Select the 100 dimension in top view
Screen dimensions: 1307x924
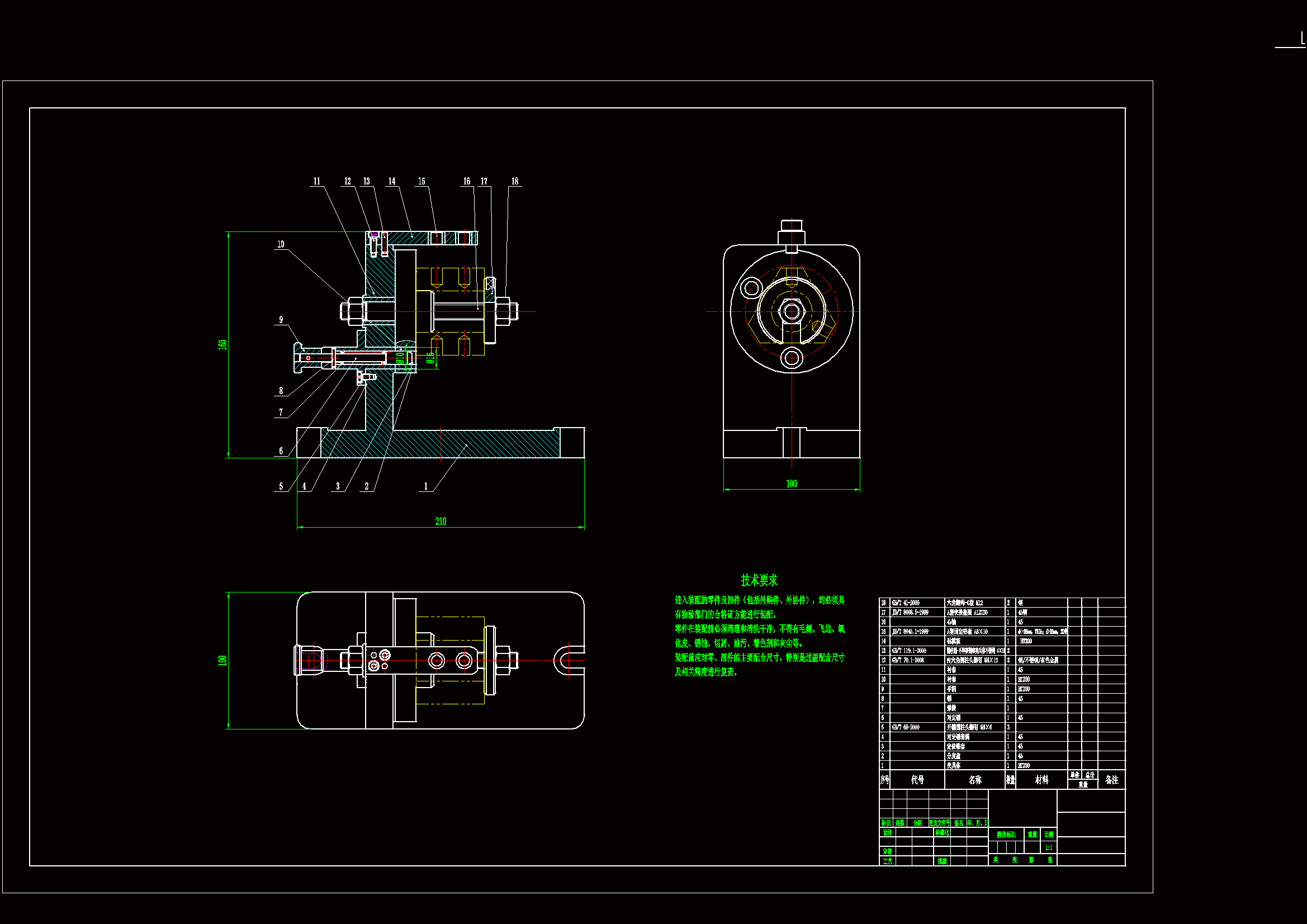(222, 660)
